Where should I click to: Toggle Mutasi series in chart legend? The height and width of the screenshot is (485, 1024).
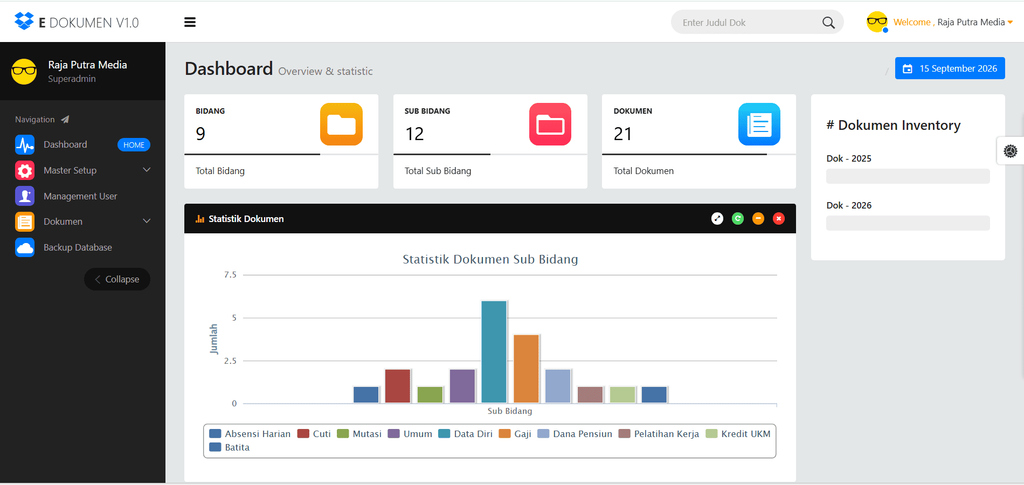point(359,433)
